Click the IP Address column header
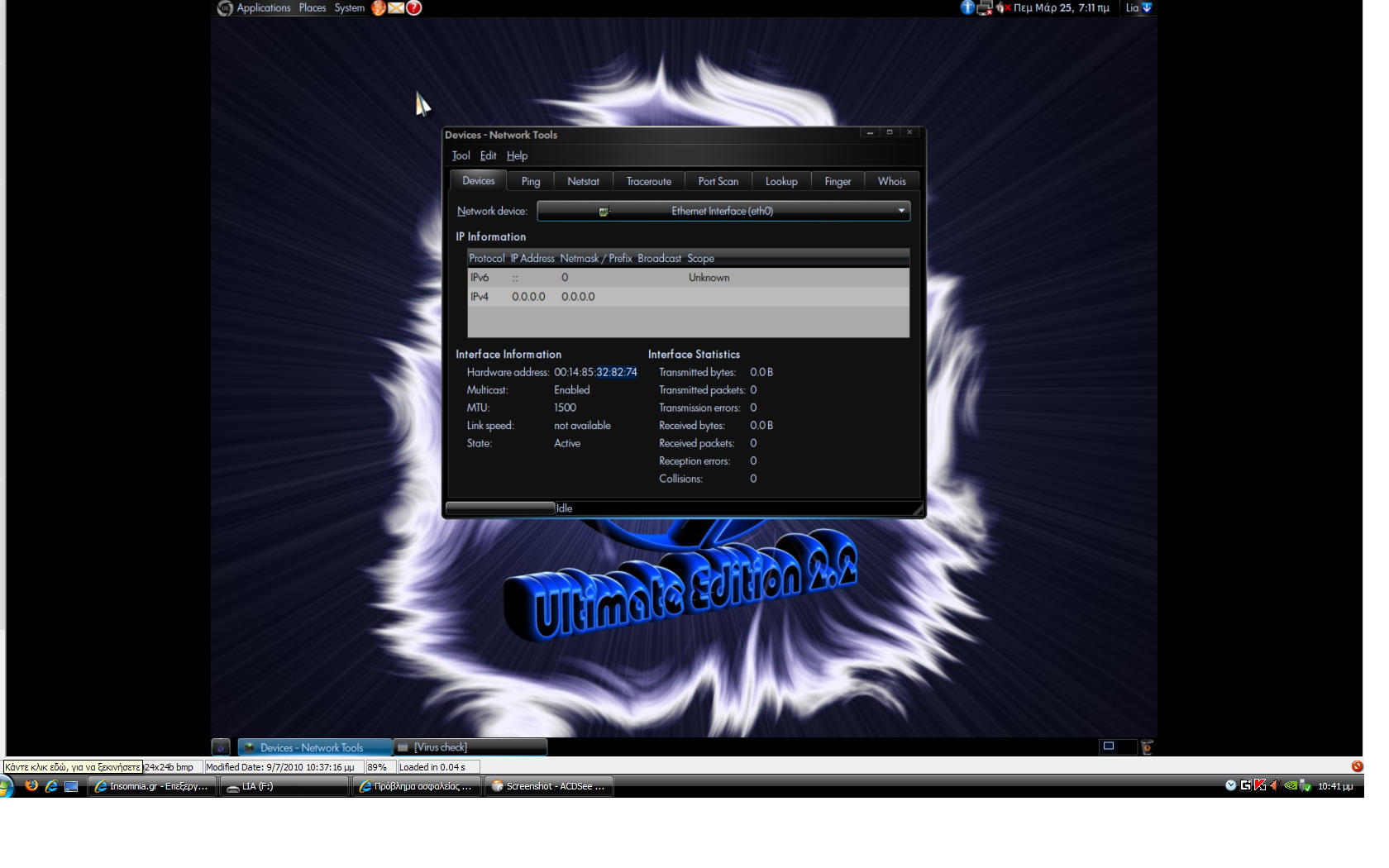This screenshot has height=868, width=1389. (532, 258)
